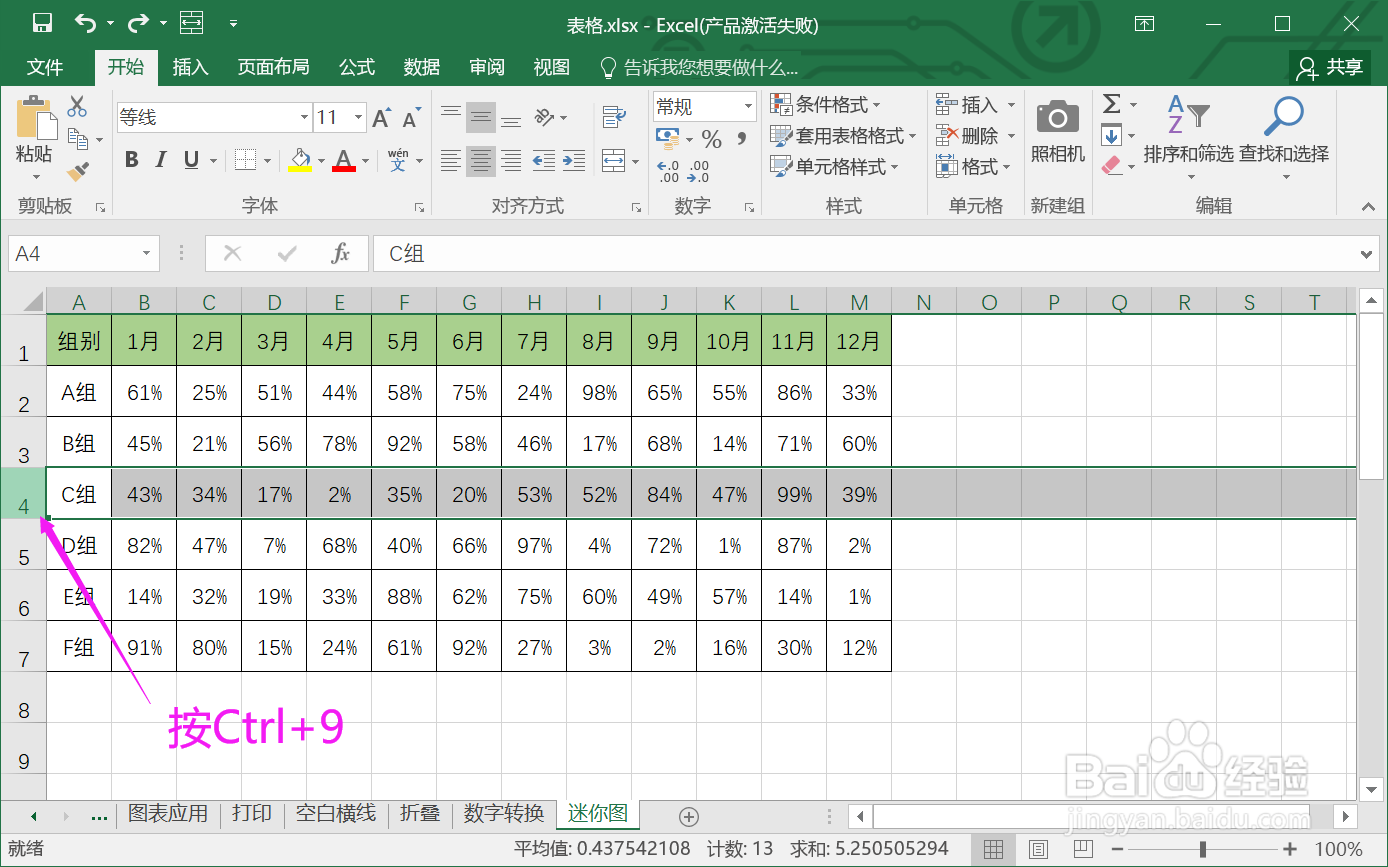Expand the 常规 number format dropdown

click(x=746, y=106)
